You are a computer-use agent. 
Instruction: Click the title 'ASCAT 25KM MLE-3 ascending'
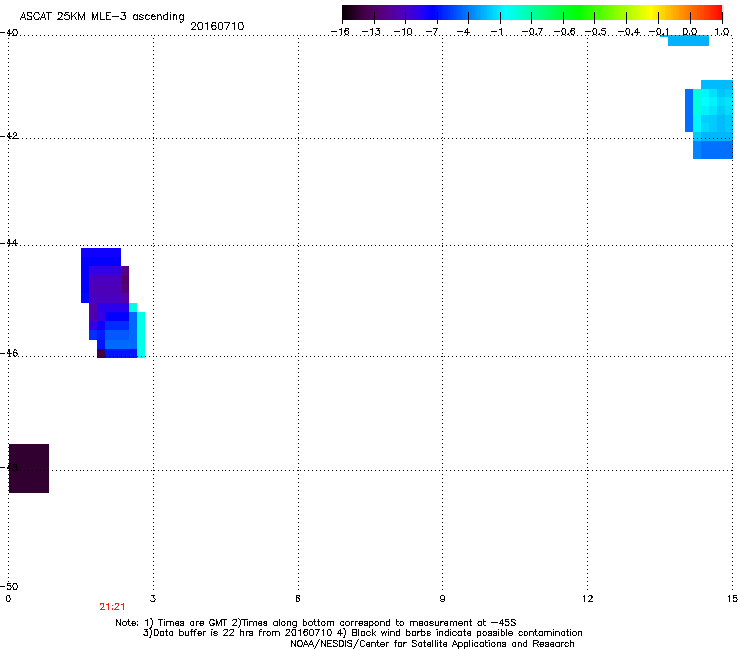tap(102, 17)
